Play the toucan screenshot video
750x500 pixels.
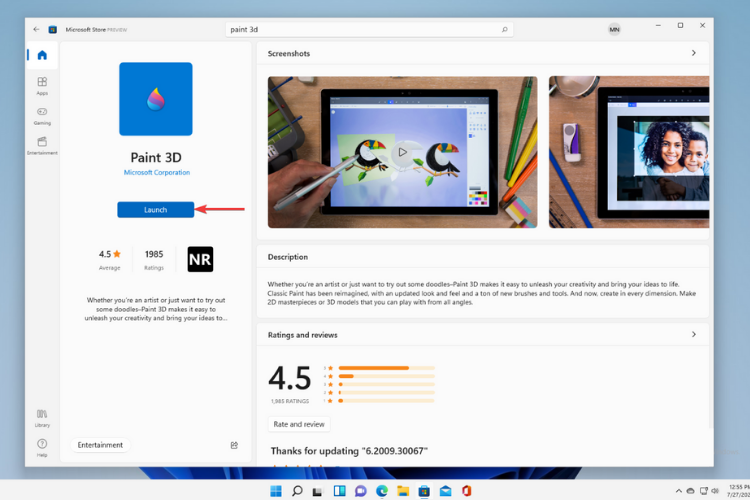[x=402, y=152]
